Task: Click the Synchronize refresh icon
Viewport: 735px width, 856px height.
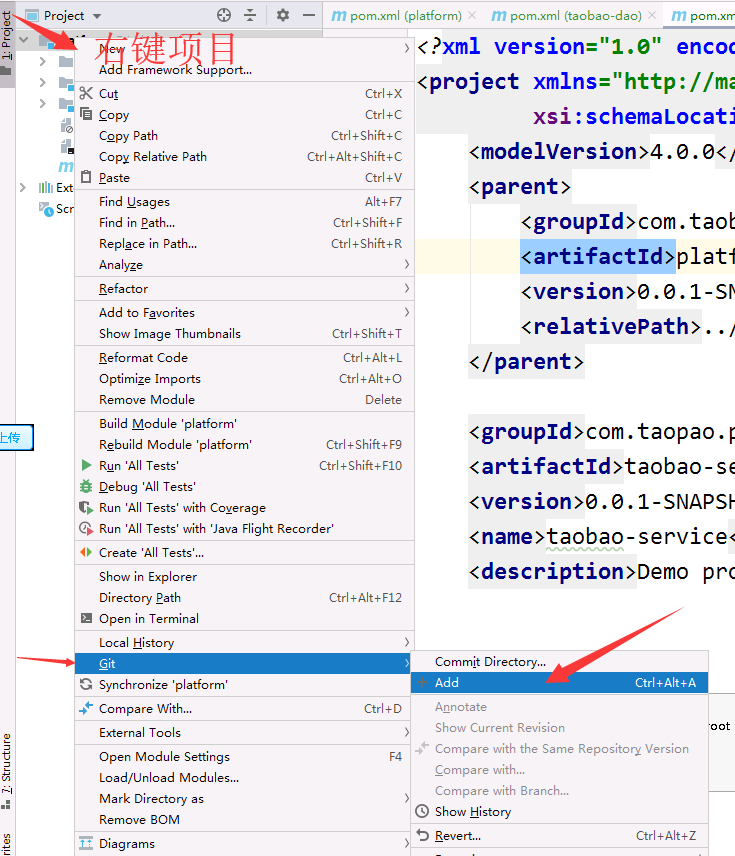Action: pyautogui.click(x=86, y=684)
